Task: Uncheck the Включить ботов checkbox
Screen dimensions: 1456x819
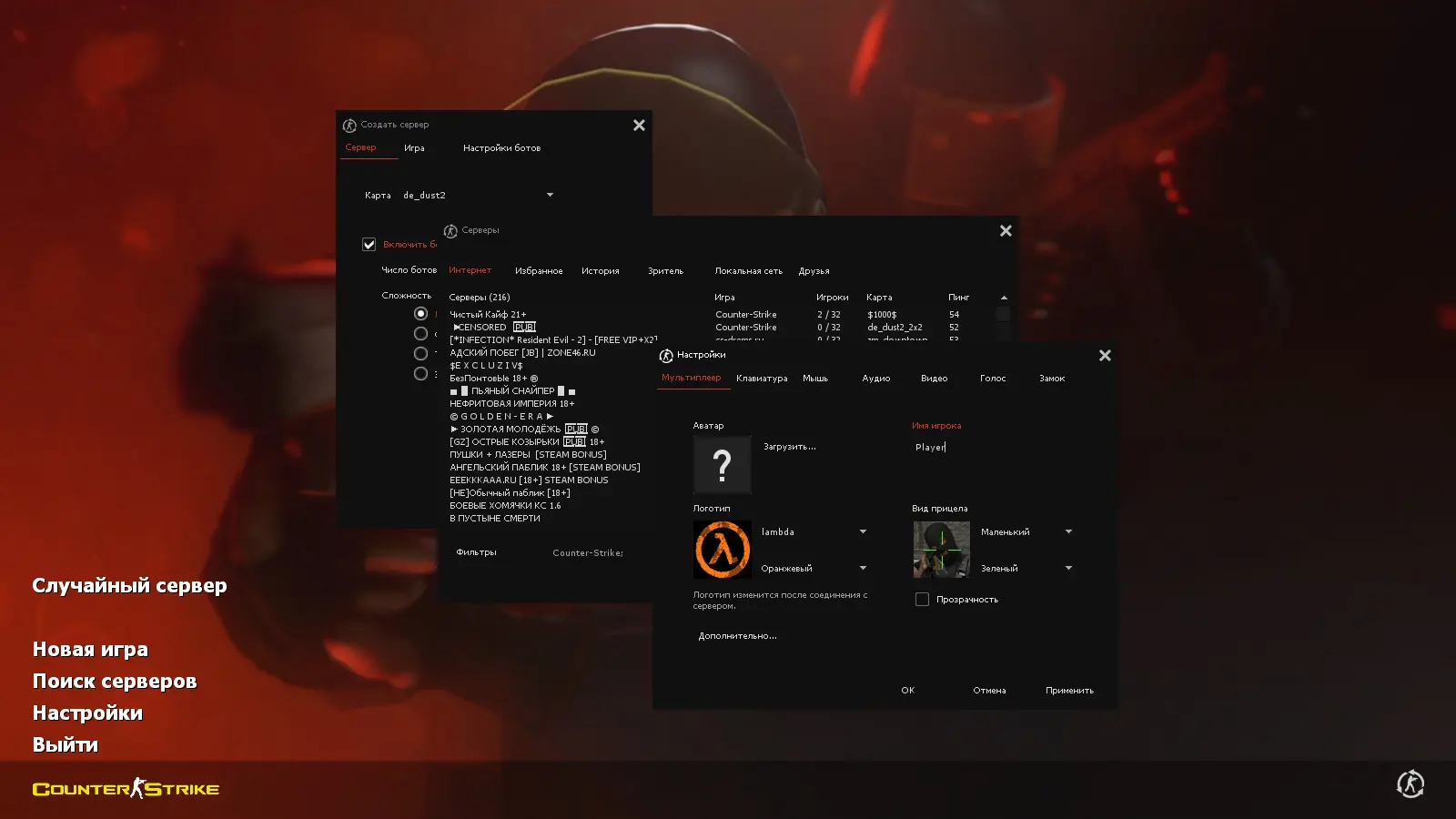Action: click(x=369, y=244)
